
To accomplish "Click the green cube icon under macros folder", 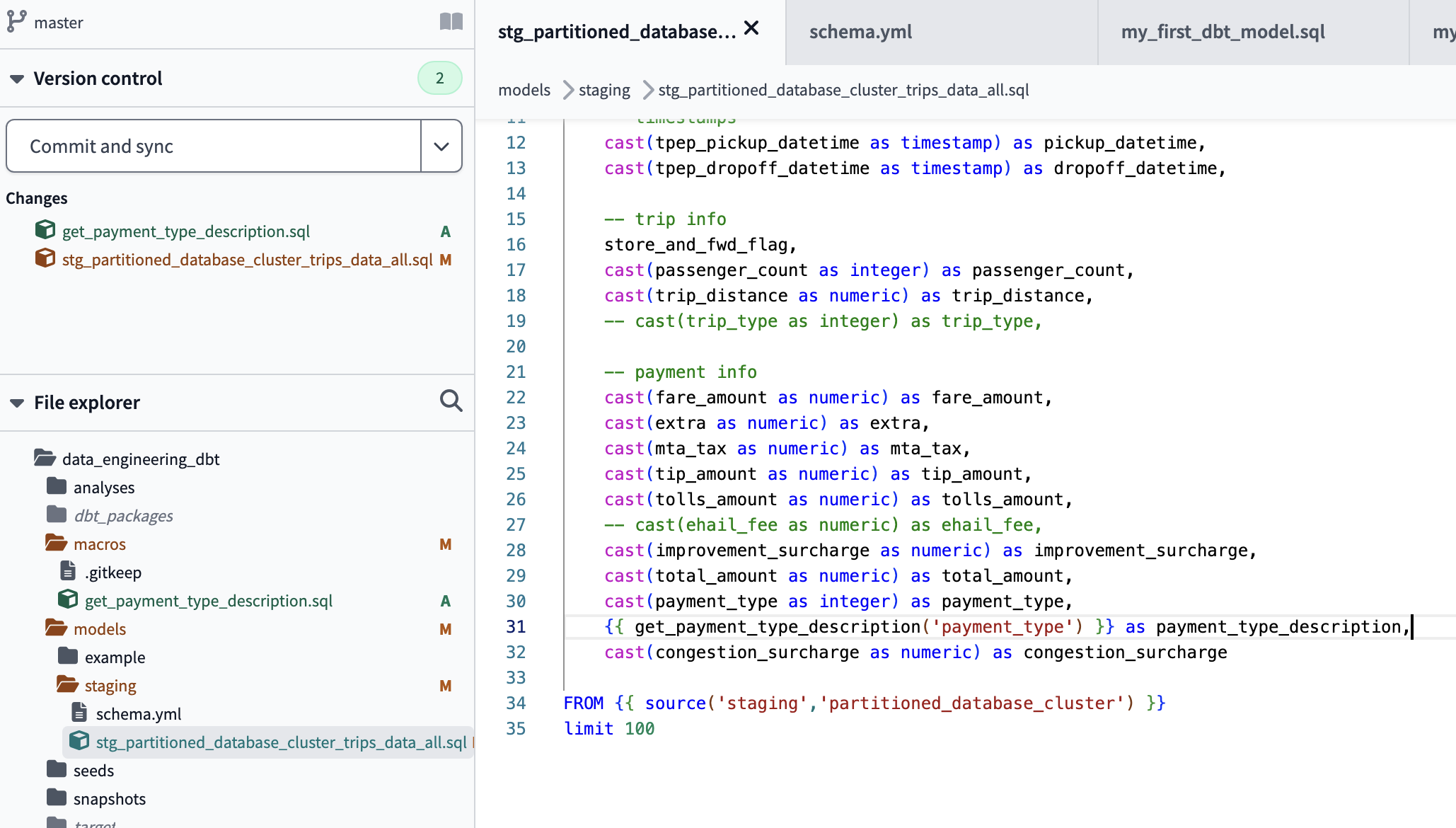I will (x=68, y=599).
